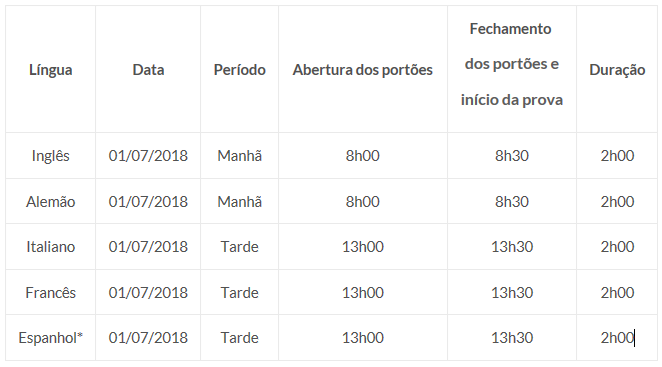
Task: Select the Alemão row label
Action: (x=51, y=201)
